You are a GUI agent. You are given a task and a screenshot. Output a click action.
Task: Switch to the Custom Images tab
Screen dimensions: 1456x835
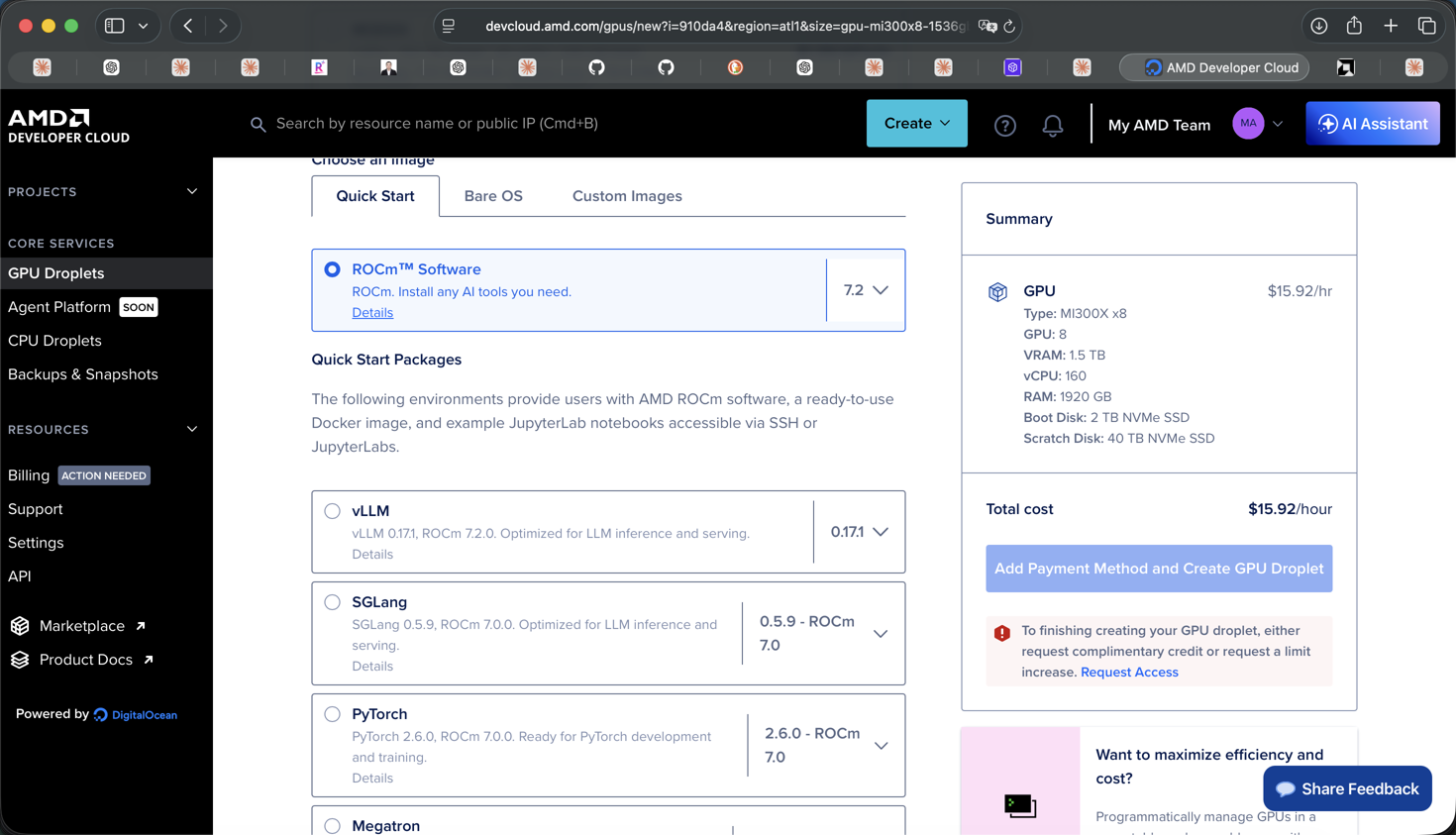(x=627, y=196)
